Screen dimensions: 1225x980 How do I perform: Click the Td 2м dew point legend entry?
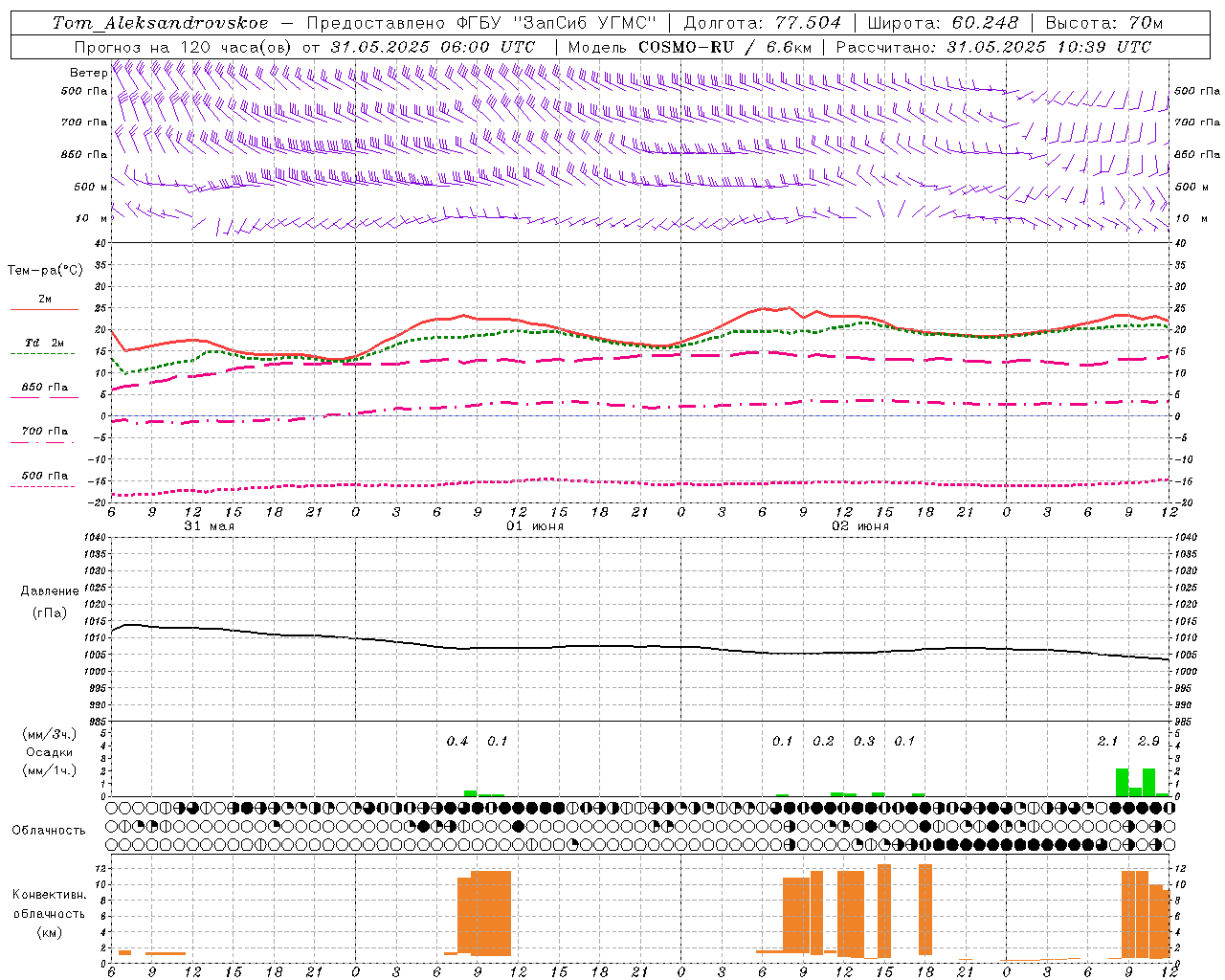[x=45, y=343]
